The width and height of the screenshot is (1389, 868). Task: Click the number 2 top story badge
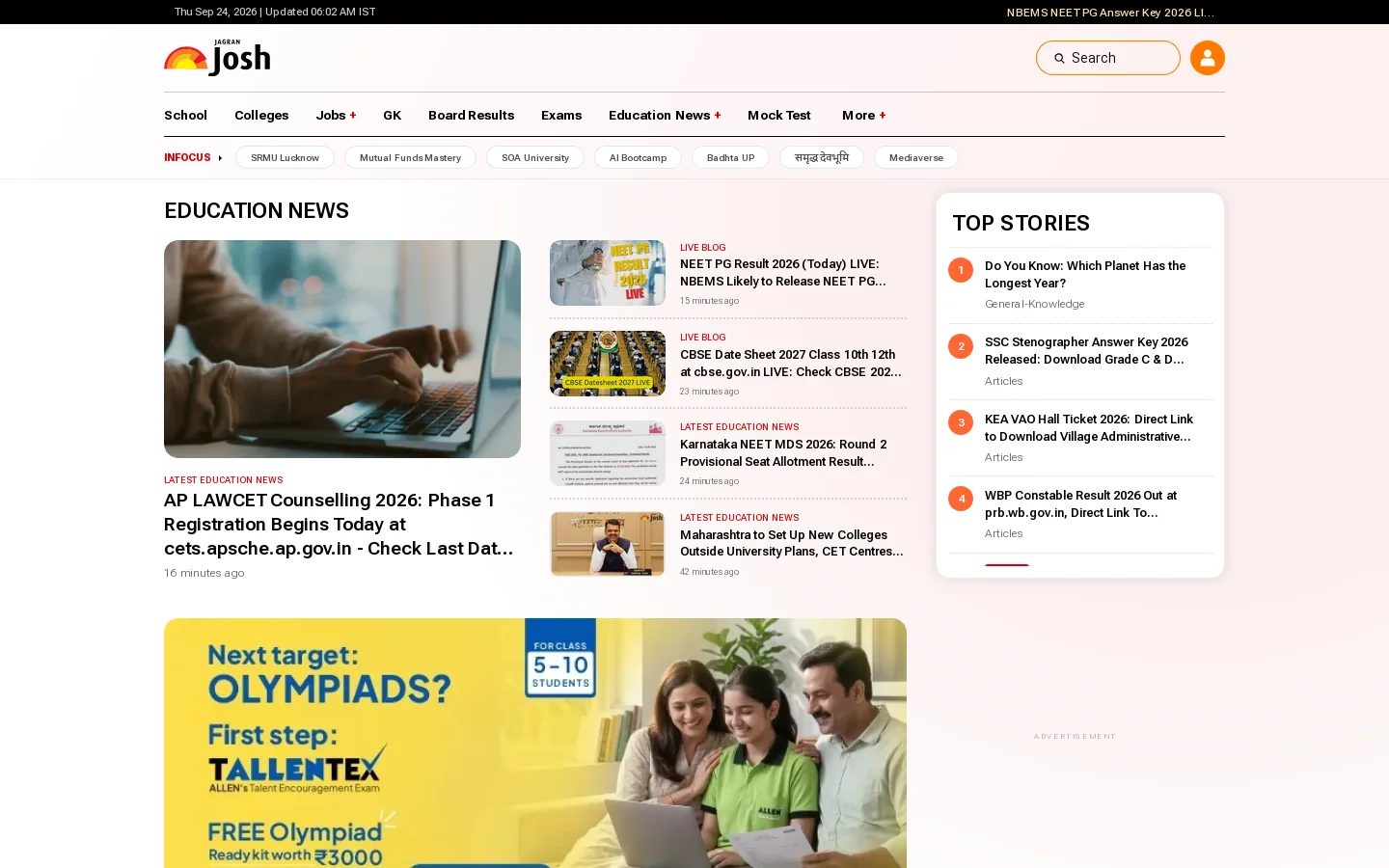pos(961,346)
